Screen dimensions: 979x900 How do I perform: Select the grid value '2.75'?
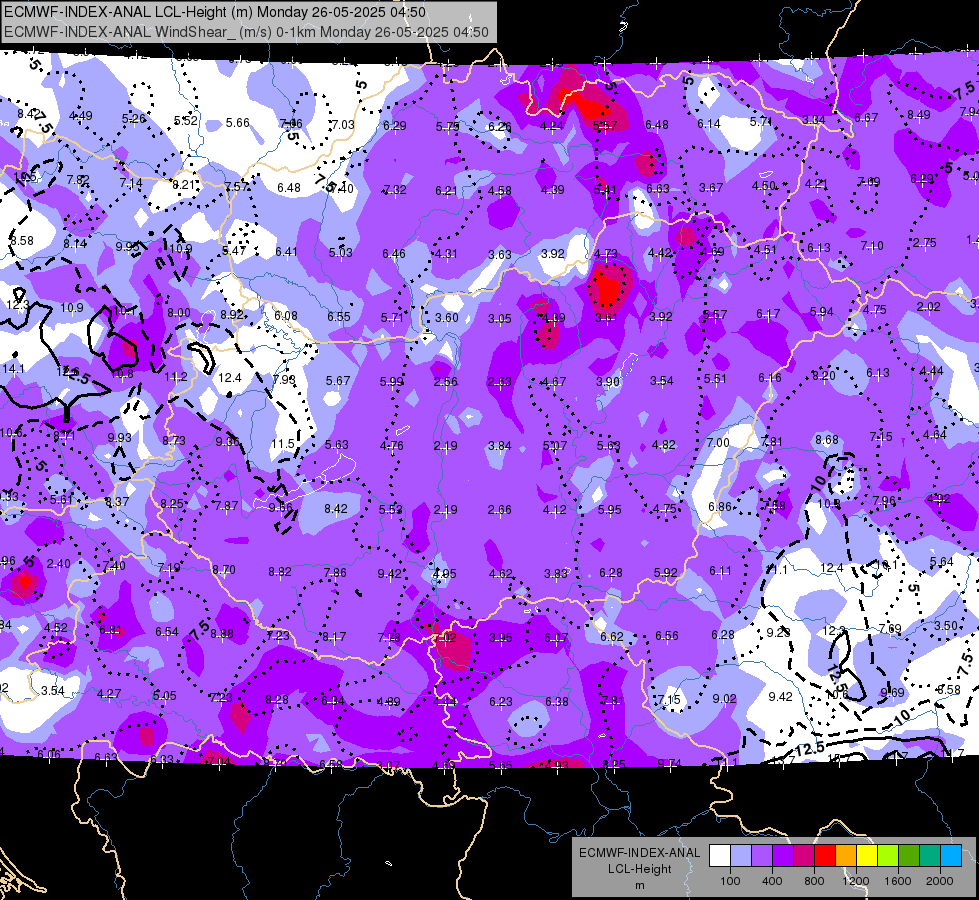click(924, 243)
